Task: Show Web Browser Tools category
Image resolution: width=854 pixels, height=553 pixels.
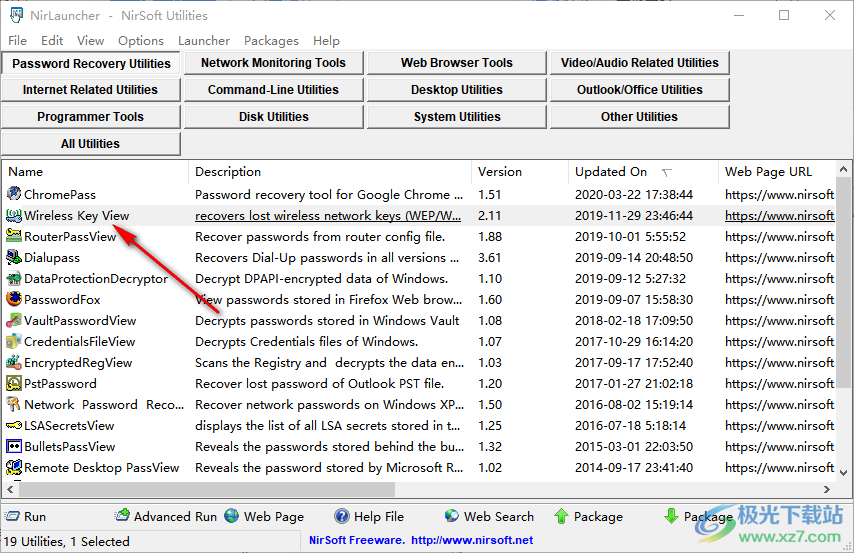Action: coord(456,63)
